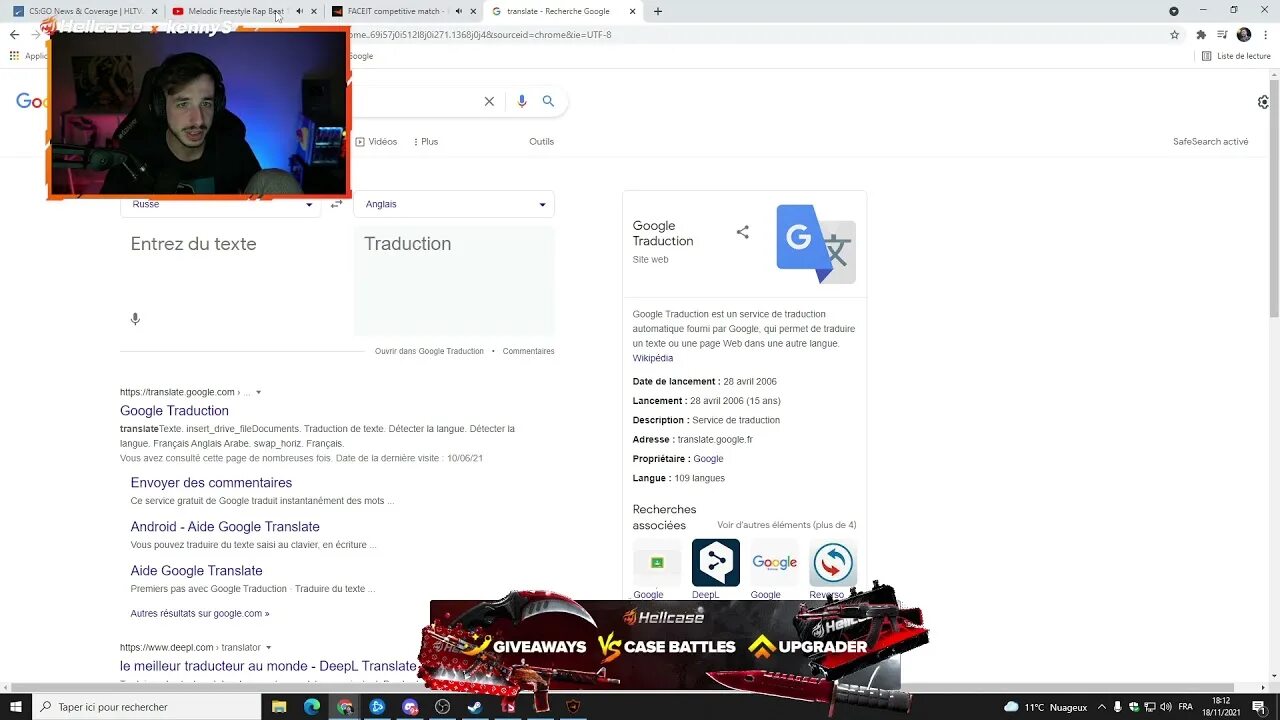This screenshot has height=720, width=1280.
Task: Open the taskbar clock showing 18:12
Action: point(1220,707)
